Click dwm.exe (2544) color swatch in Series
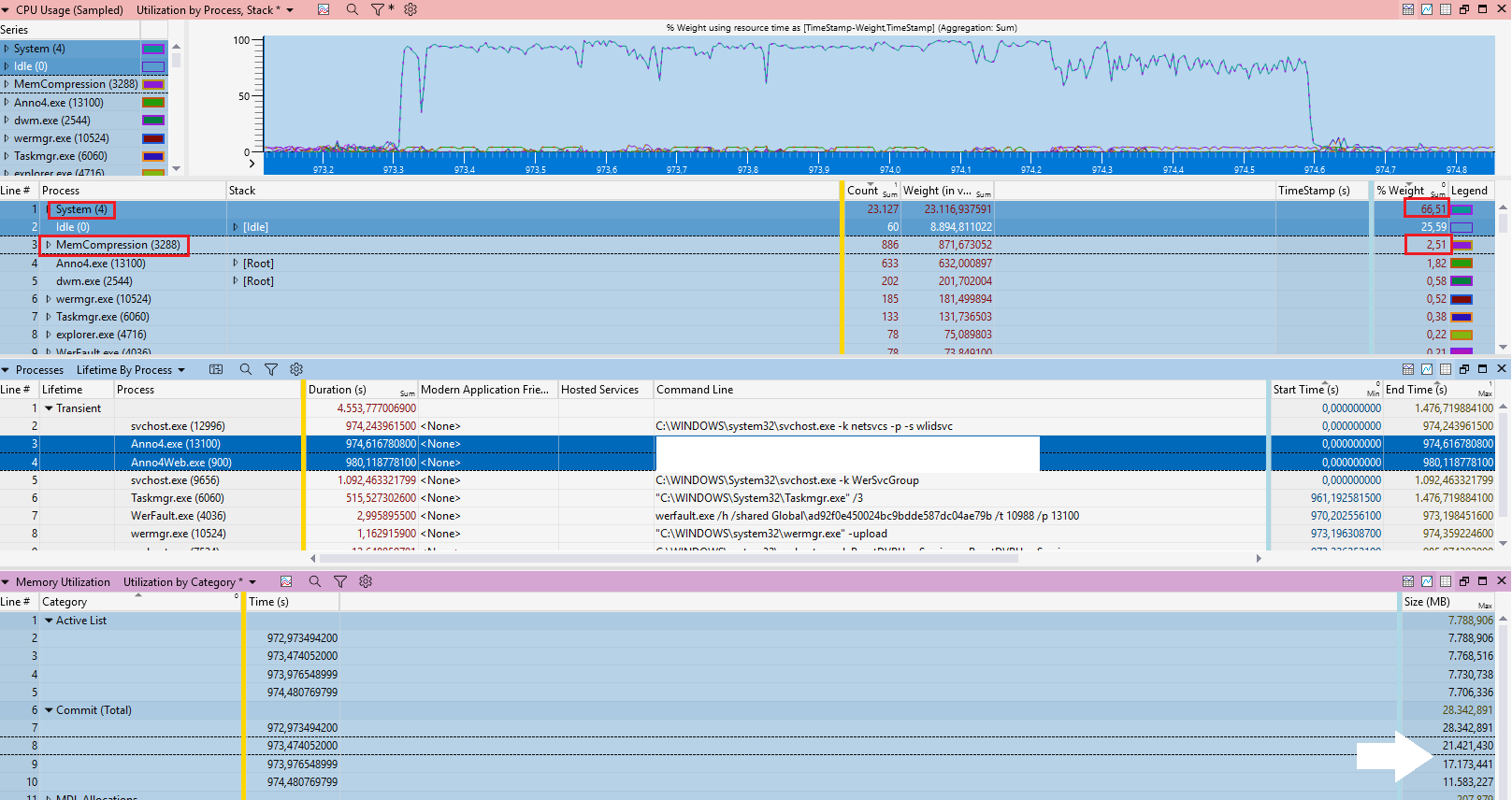1512x800 pixels. point(152,121)
